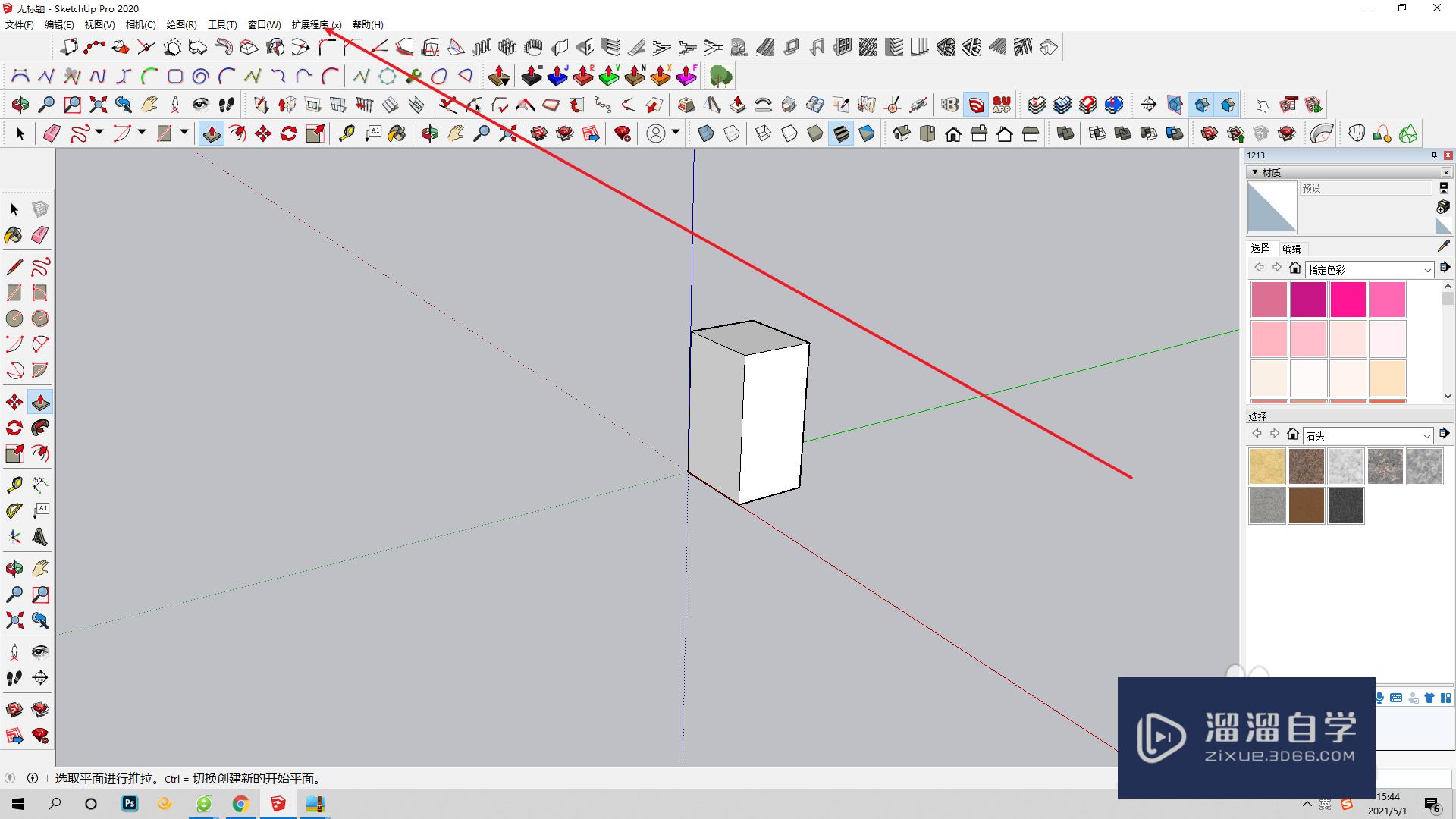Switch to the 编辑 tab in materials
The image size is (1456, 819).
coord(1291,249)
